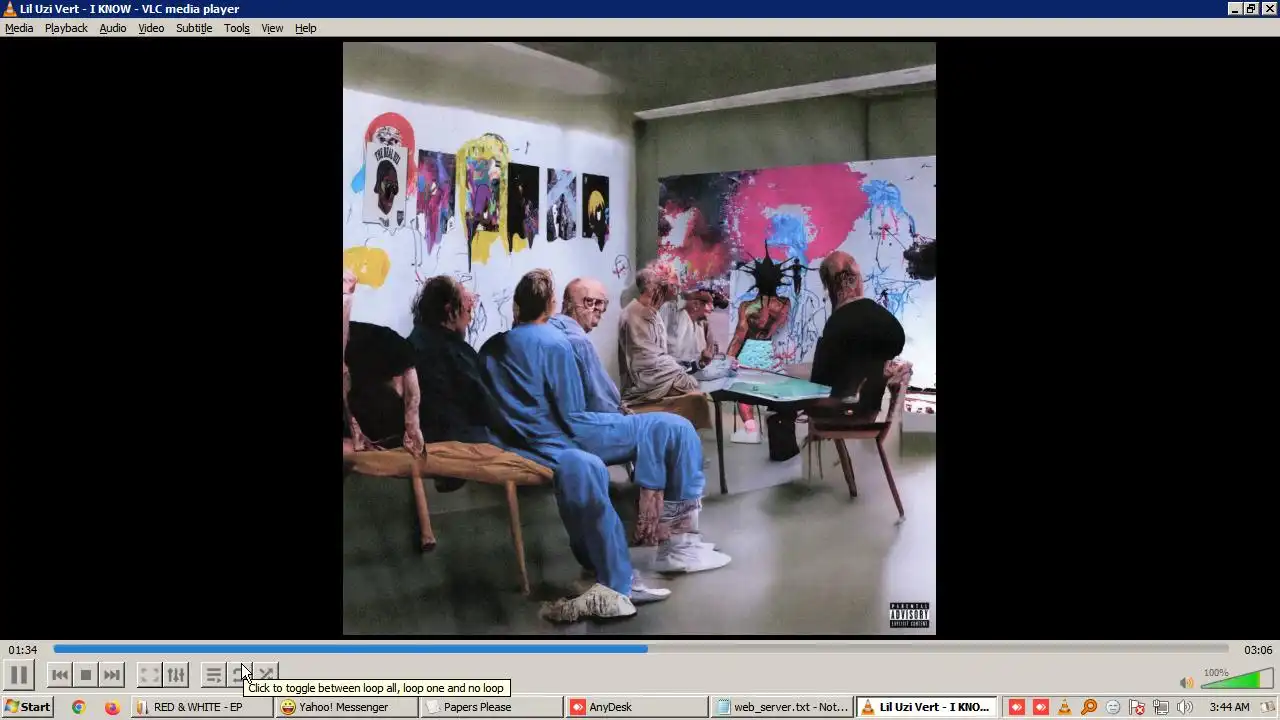The image size is (1280, 720).
Task: Click VLC cone tray icon
Action: tap(1065, 707)
